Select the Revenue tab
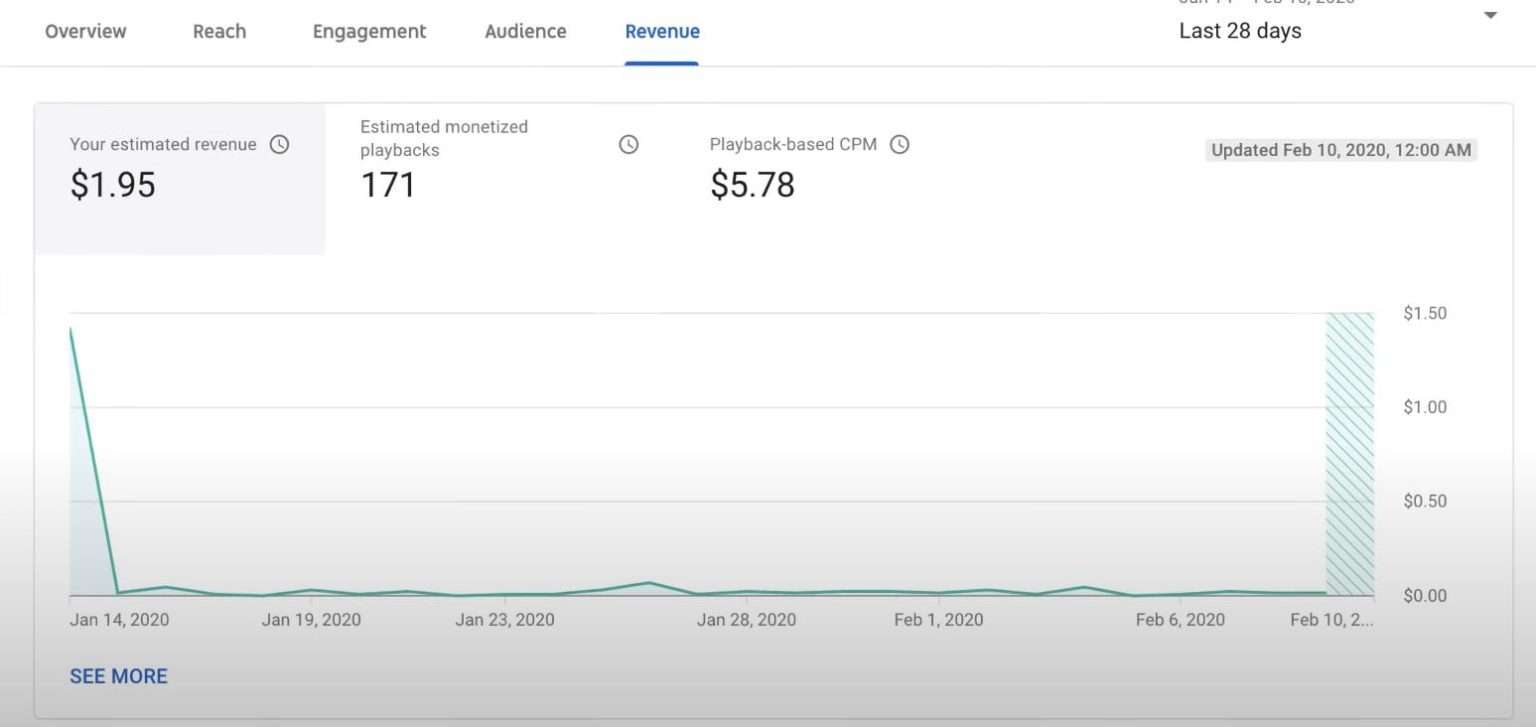 tap(662, 31)
